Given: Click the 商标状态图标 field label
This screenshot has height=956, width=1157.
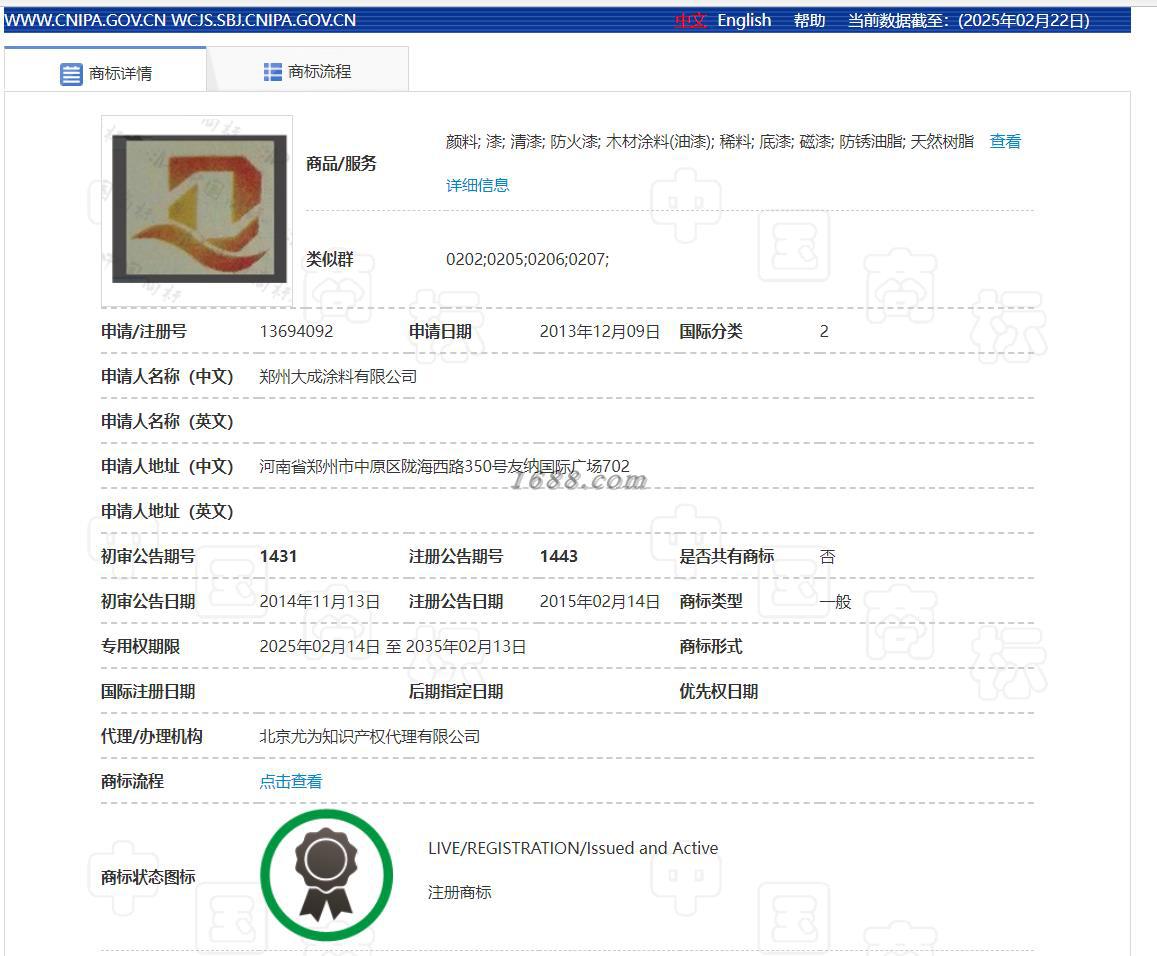Looking at the screenshot, I should point(148,877).
